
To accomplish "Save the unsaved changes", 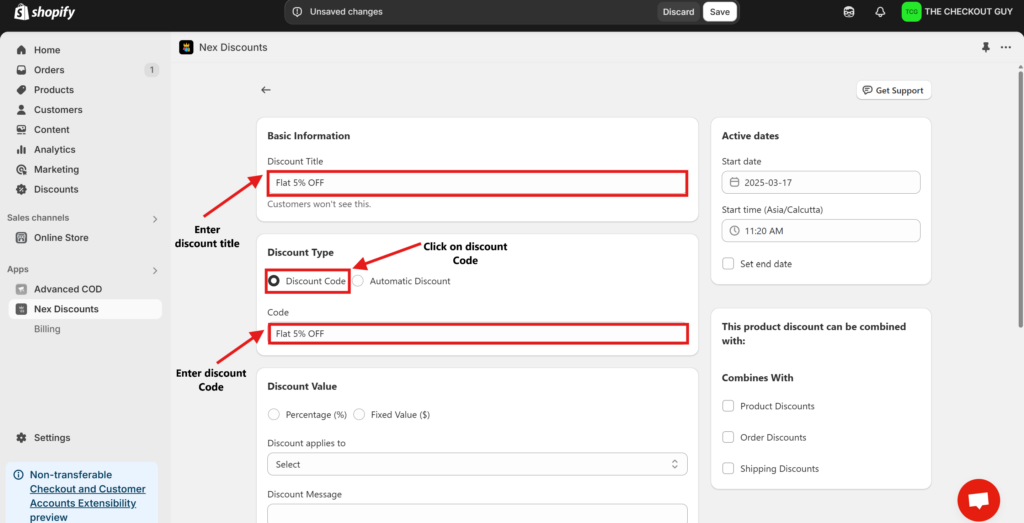I will click(720, 12).
